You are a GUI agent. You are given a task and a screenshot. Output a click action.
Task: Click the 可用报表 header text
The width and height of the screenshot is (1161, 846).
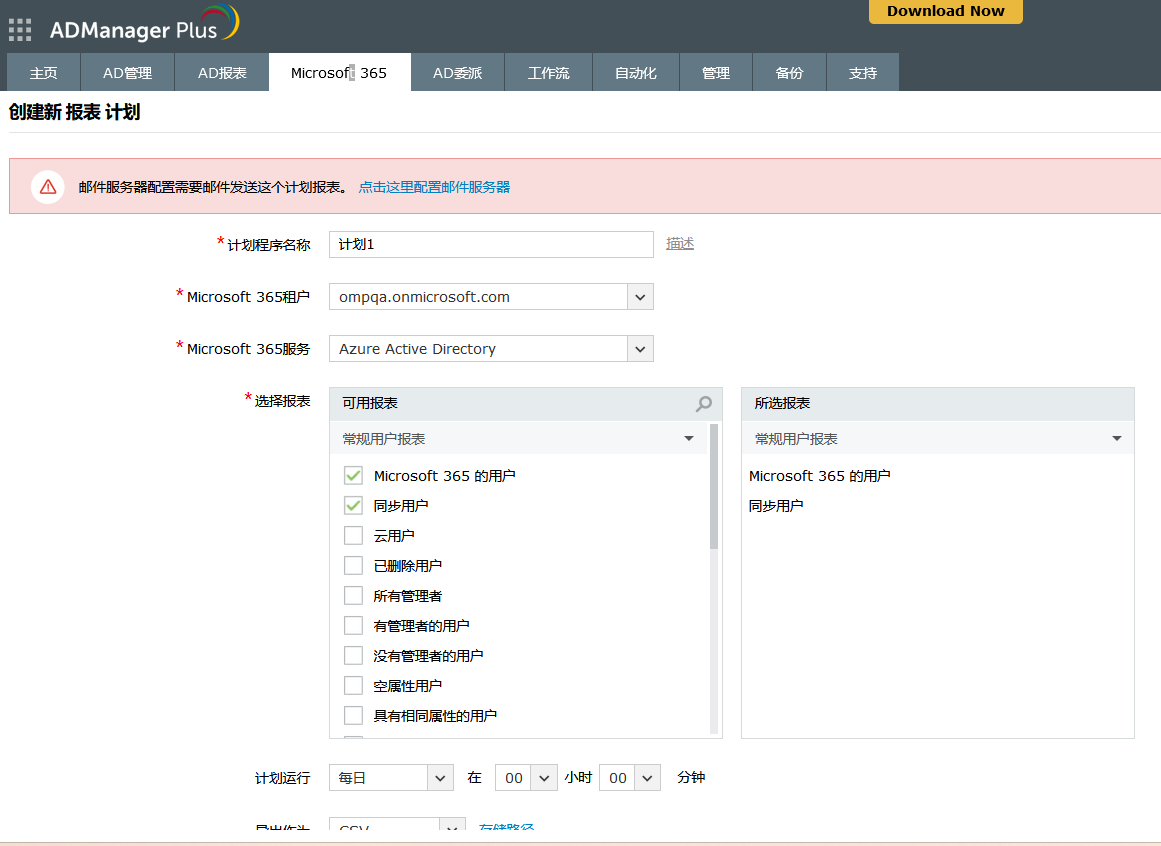click(x=370, y=403)
